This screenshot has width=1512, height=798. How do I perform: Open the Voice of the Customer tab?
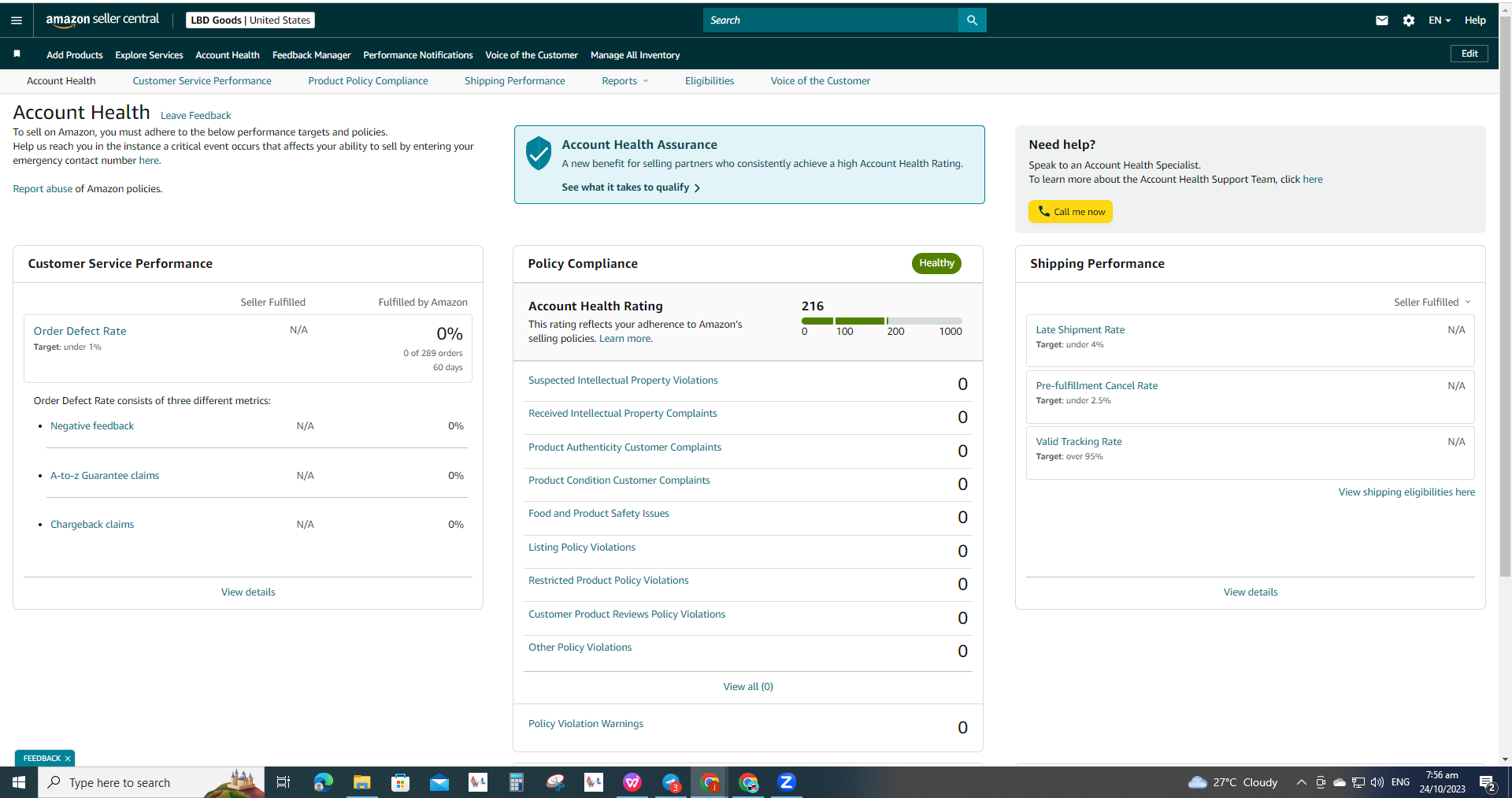[821, 81]
